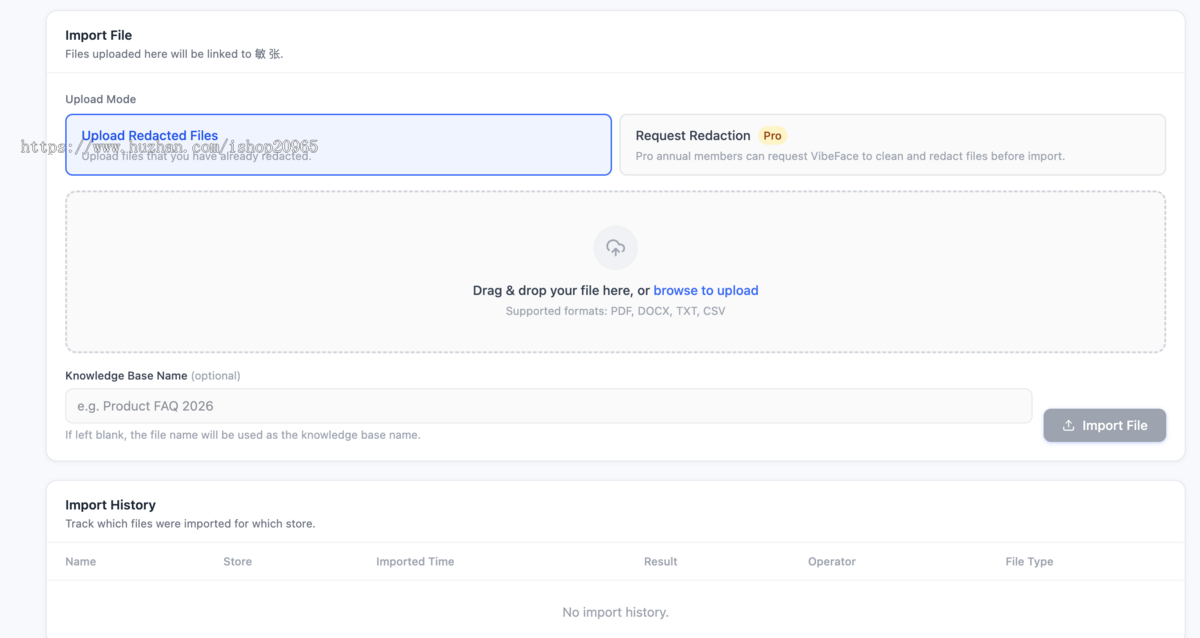This screenshot has height=638, width=1200.
Task: Click the yellow Pro badge
Action: pyautogui.click(x=772, y=136)
